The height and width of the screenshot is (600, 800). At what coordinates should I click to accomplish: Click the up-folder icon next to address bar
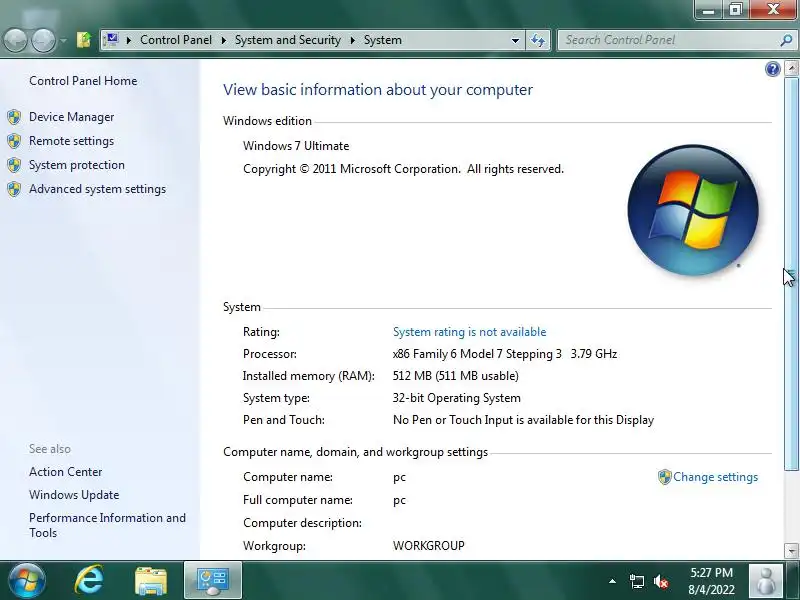tap(84, 40)
